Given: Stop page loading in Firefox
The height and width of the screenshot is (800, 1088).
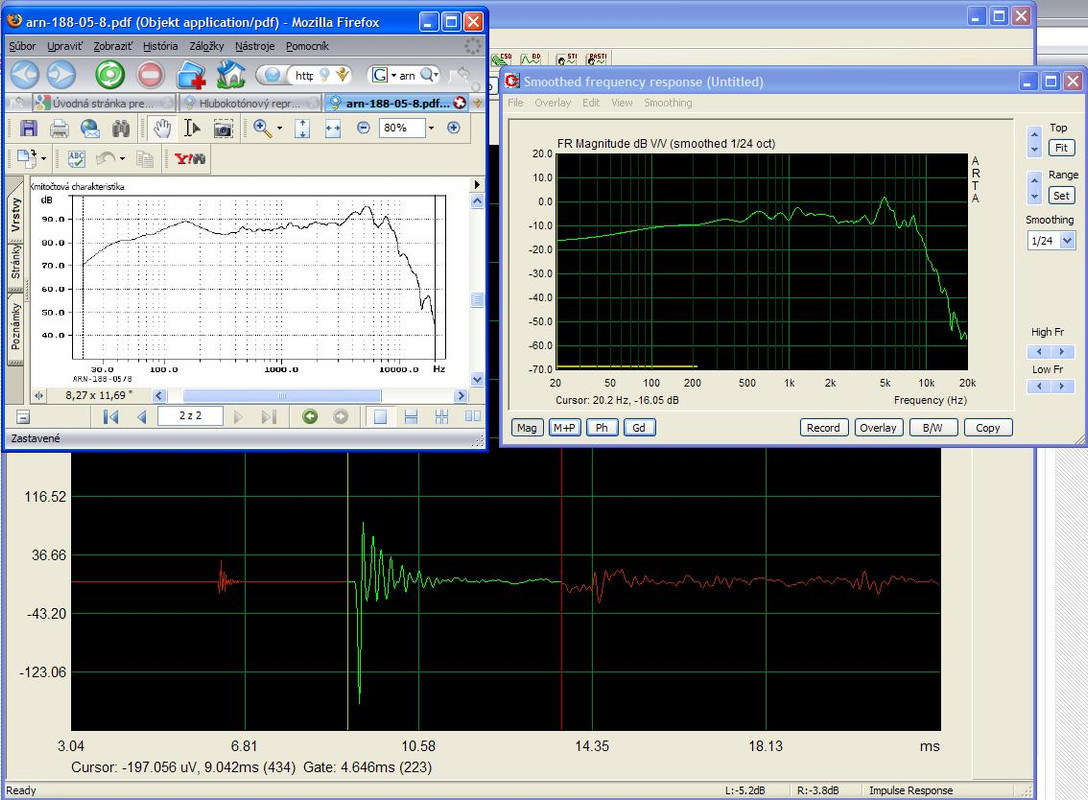Looking at the screenshot, I should coord(150,74).
